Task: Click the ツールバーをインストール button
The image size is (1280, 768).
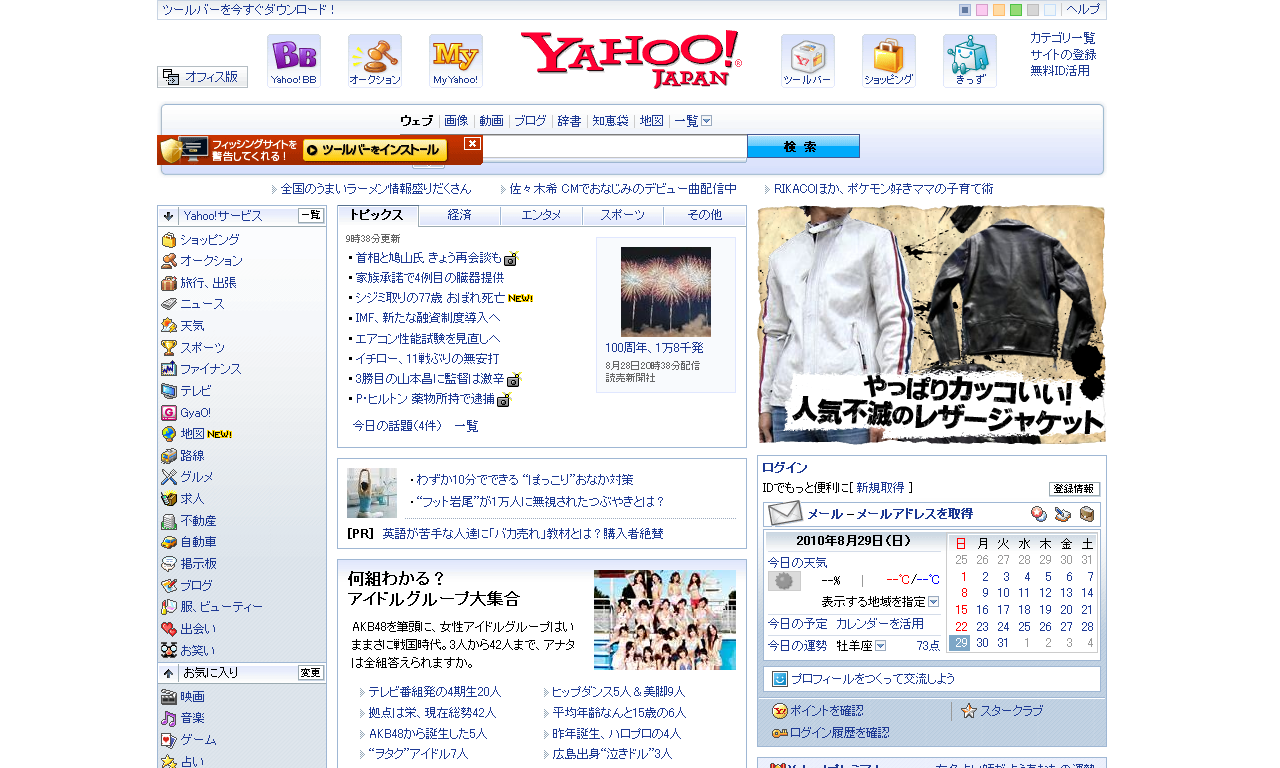Action: pyautogui.click(x=375, y=150)
